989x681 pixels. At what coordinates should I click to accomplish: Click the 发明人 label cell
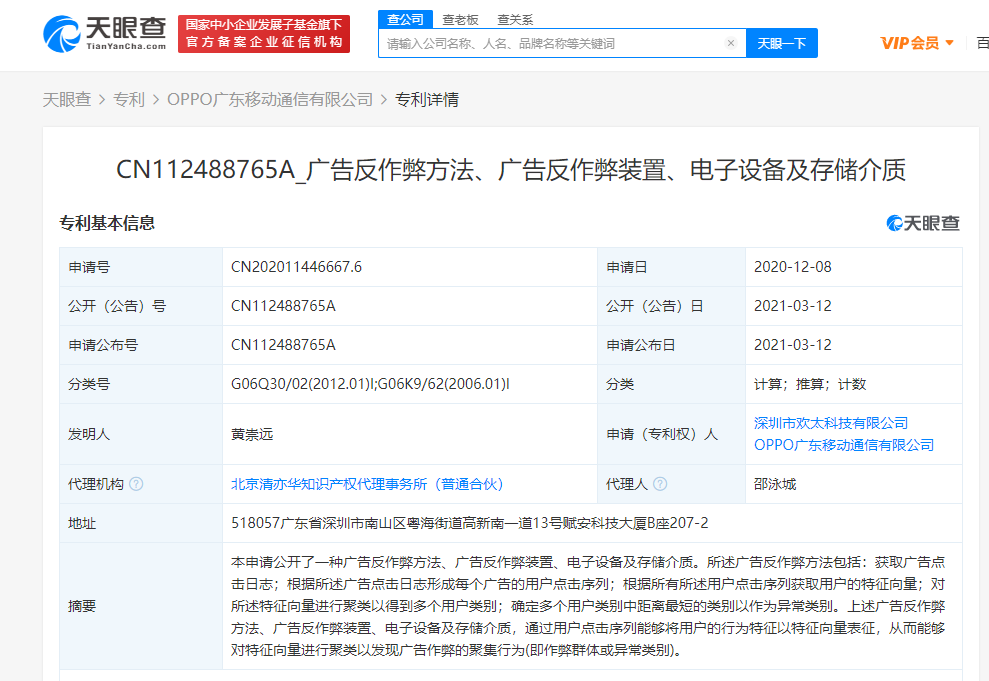point(141,434)
